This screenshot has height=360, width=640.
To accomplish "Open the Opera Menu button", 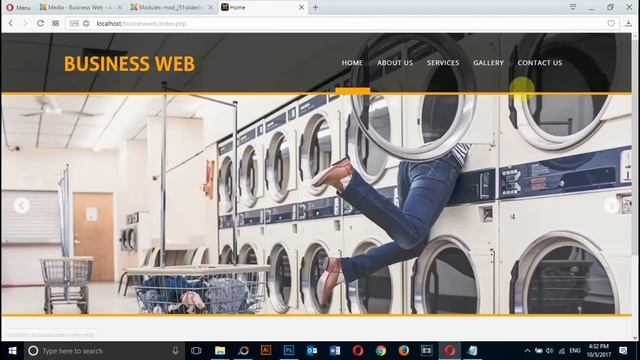I will [x=19, y=7].
